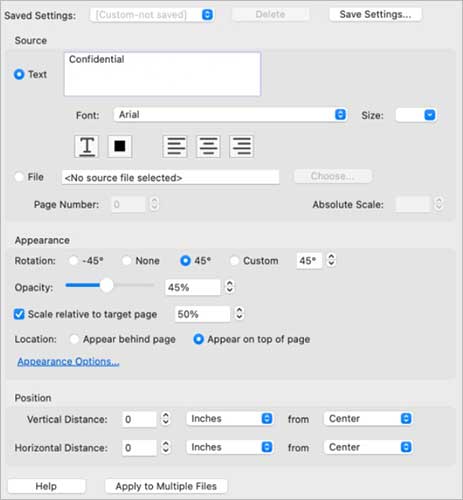Choose -45° rotation option
The image size is (463, 500).
73,261
